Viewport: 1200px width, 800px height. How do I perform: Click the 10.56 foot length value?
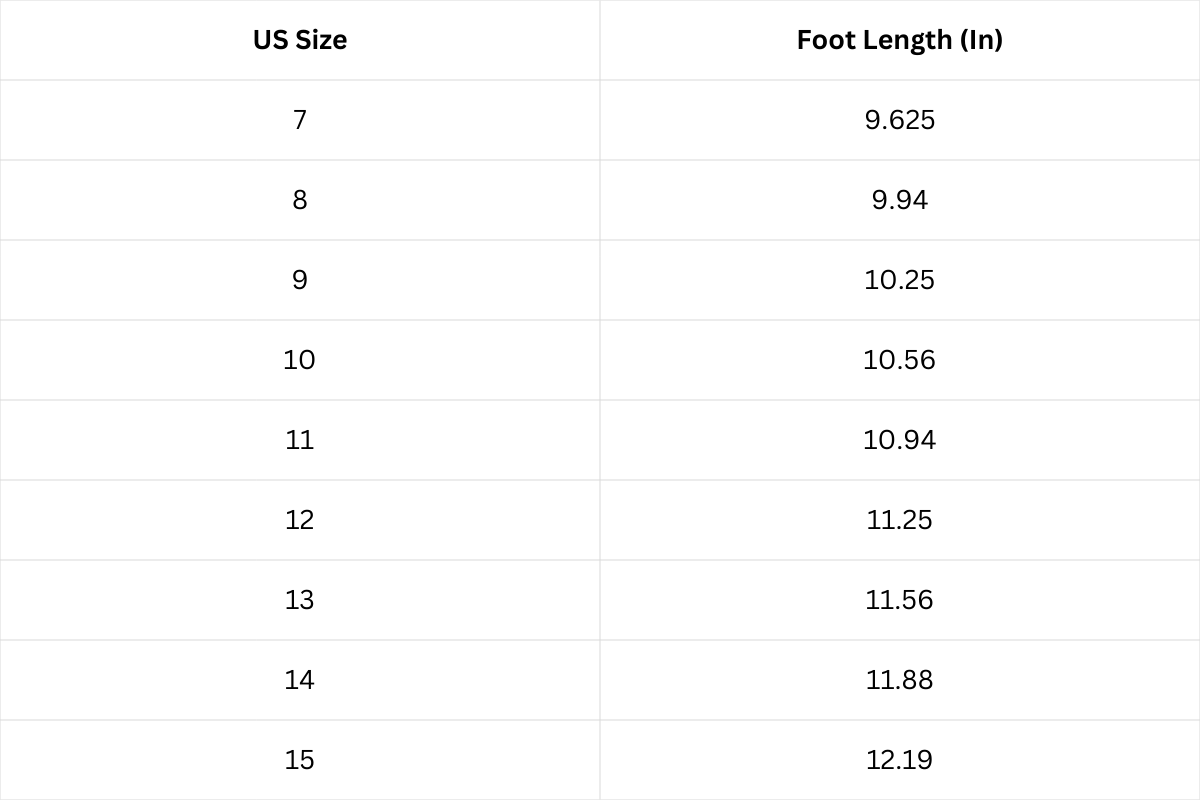[x=900, y=360]
